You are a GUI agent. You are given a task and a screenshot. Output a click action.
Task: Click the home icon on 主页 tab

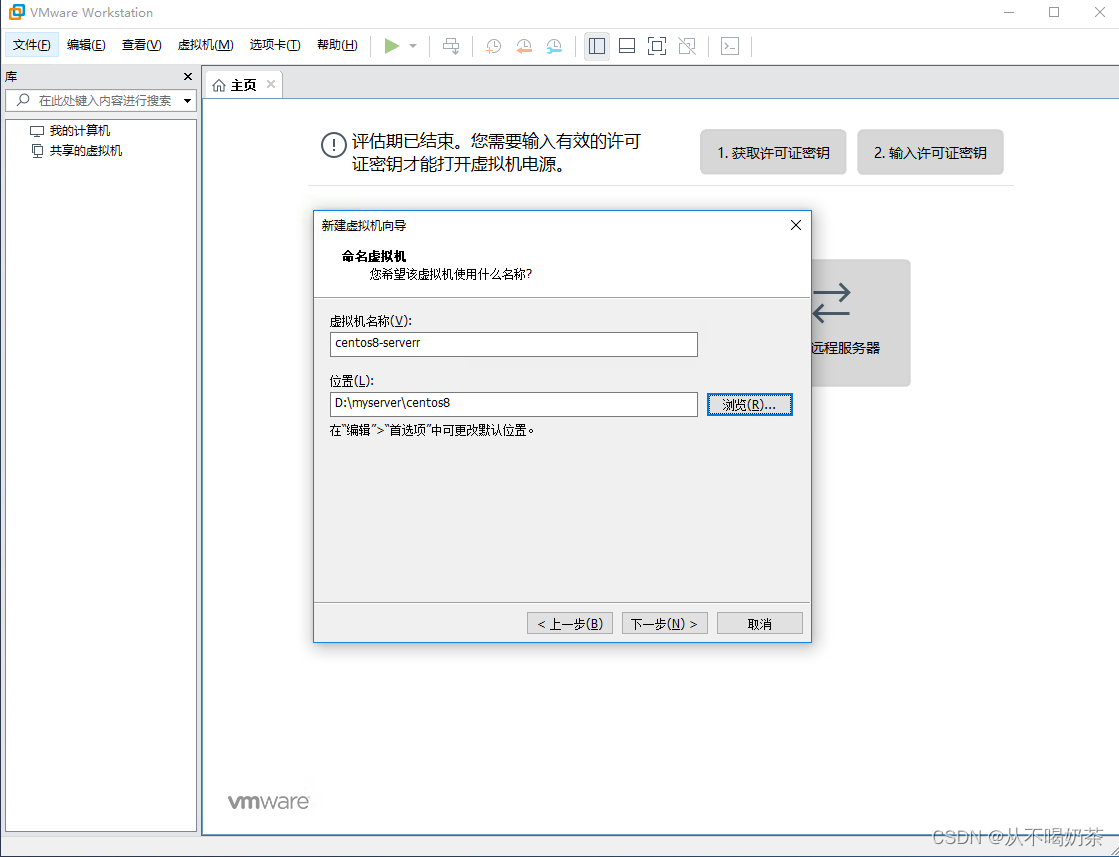click(219, 86)
